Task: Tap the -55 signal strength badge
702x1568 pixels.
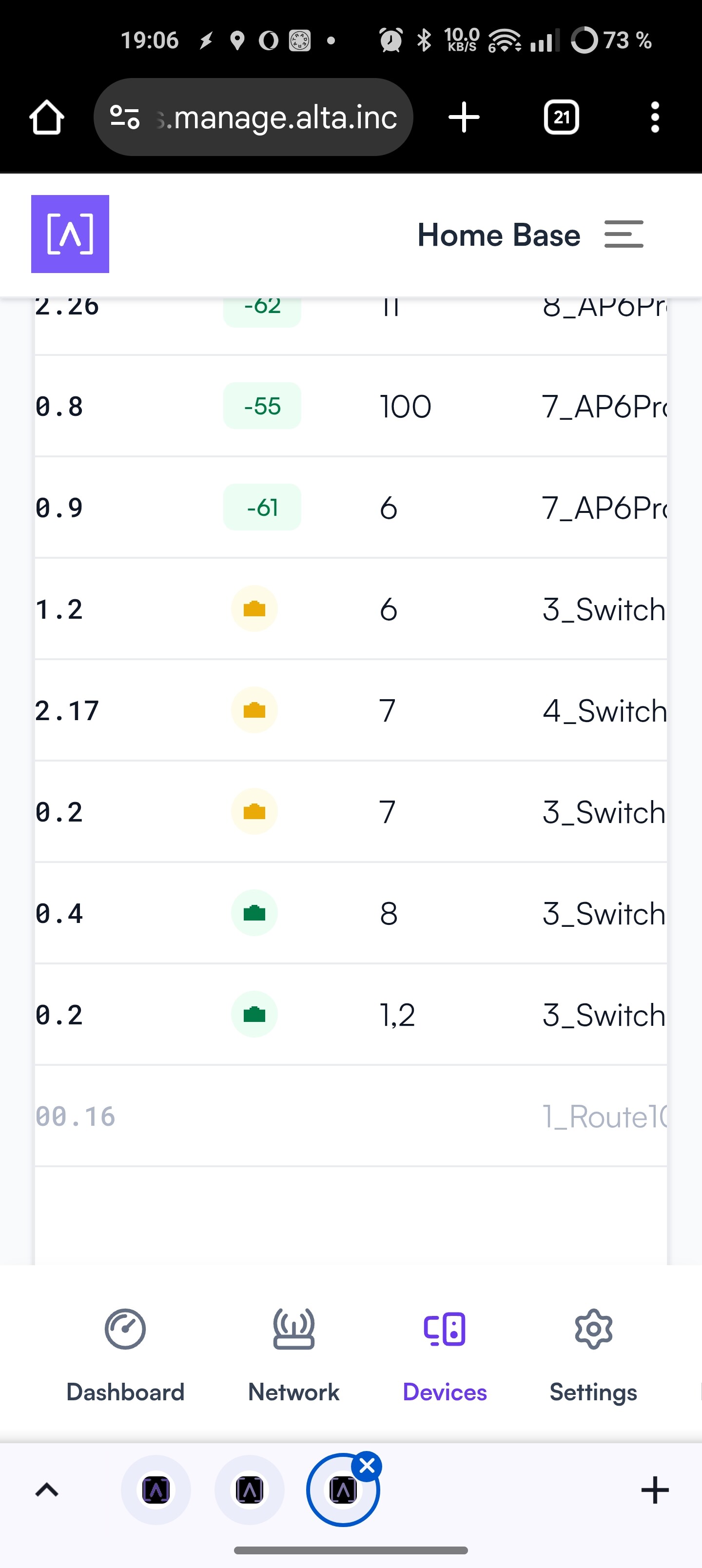Action: coord(262,406)
